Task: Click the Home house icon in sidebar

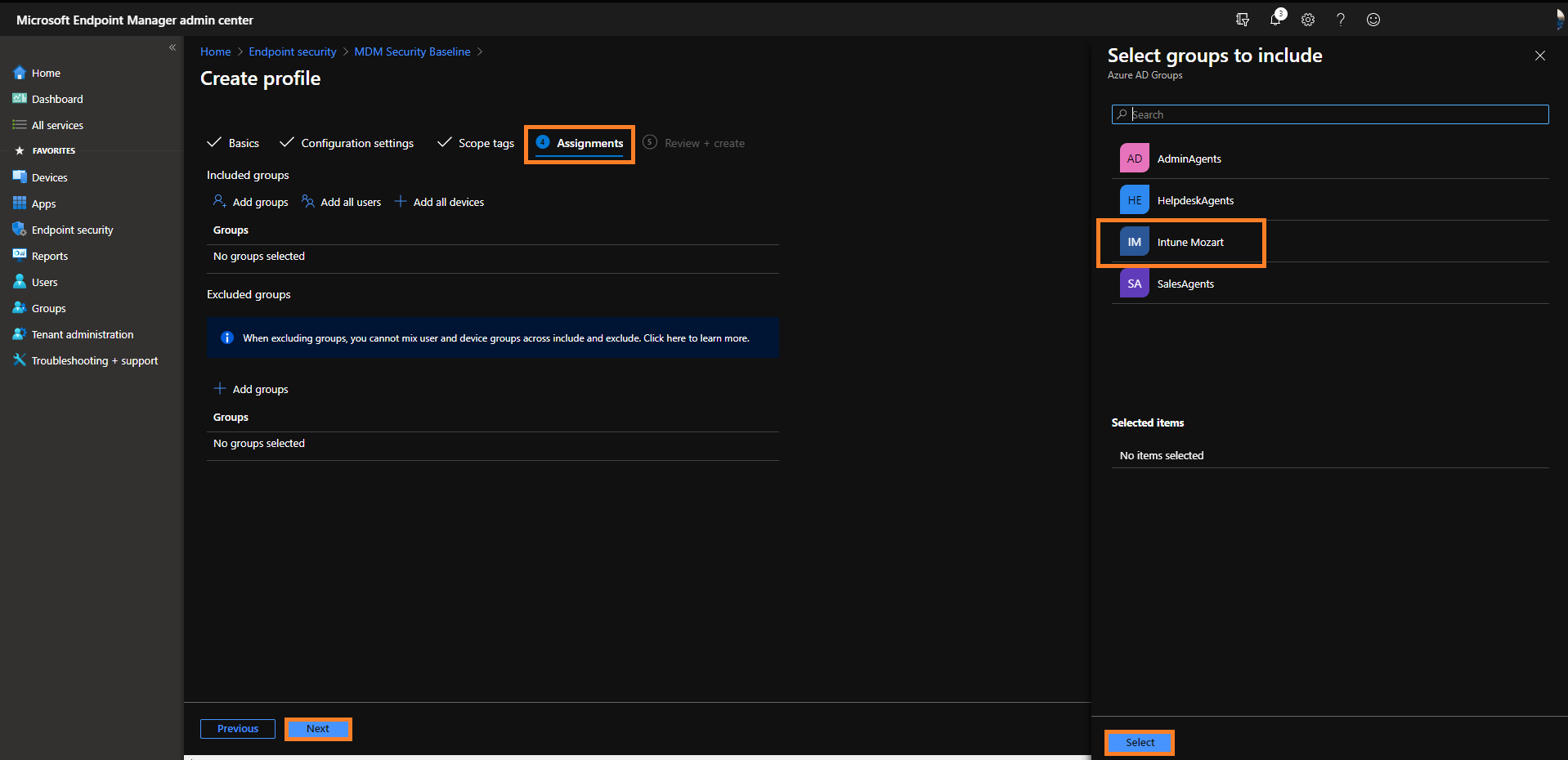Action: pos(20,73)
